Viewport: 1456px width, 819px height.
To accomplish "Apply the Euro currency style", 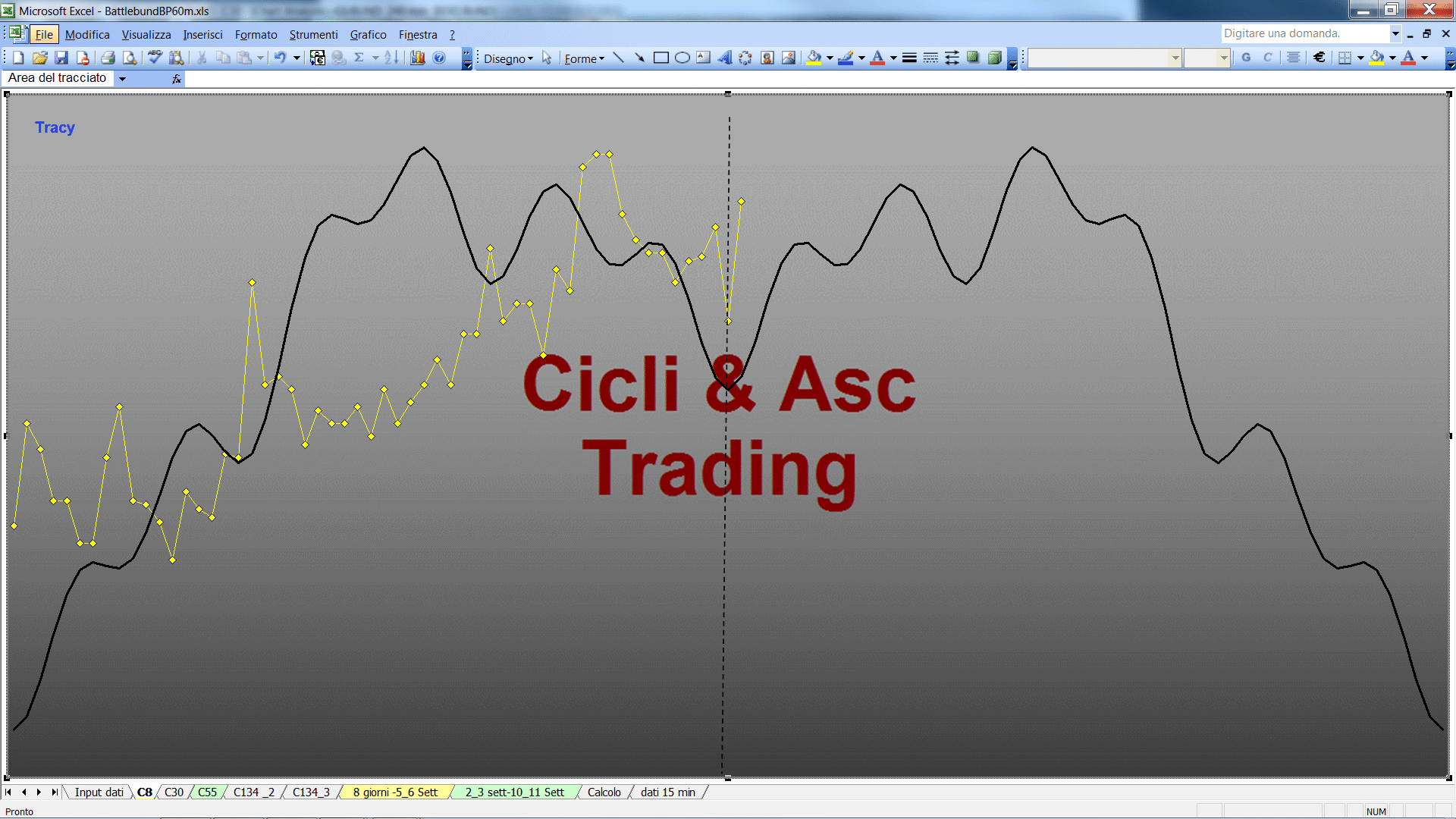I will 1319,58.
